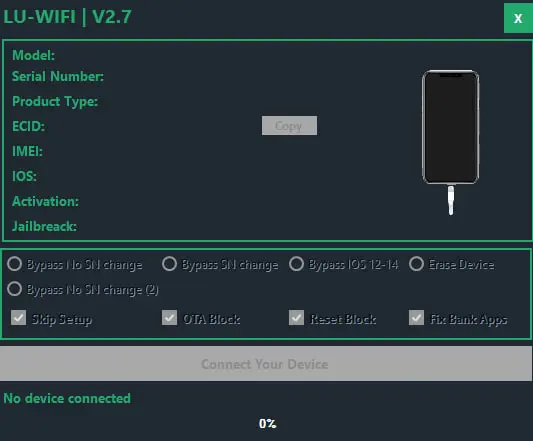Click the Activation status label

tap(45, 201)
